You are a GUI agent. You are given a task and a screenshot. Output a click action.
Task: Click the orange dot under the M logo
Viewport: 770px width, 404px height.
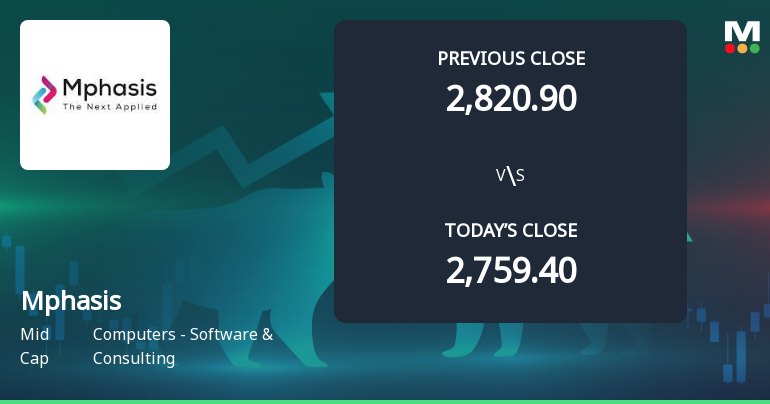pyautogui.click(x=742, y=47)
